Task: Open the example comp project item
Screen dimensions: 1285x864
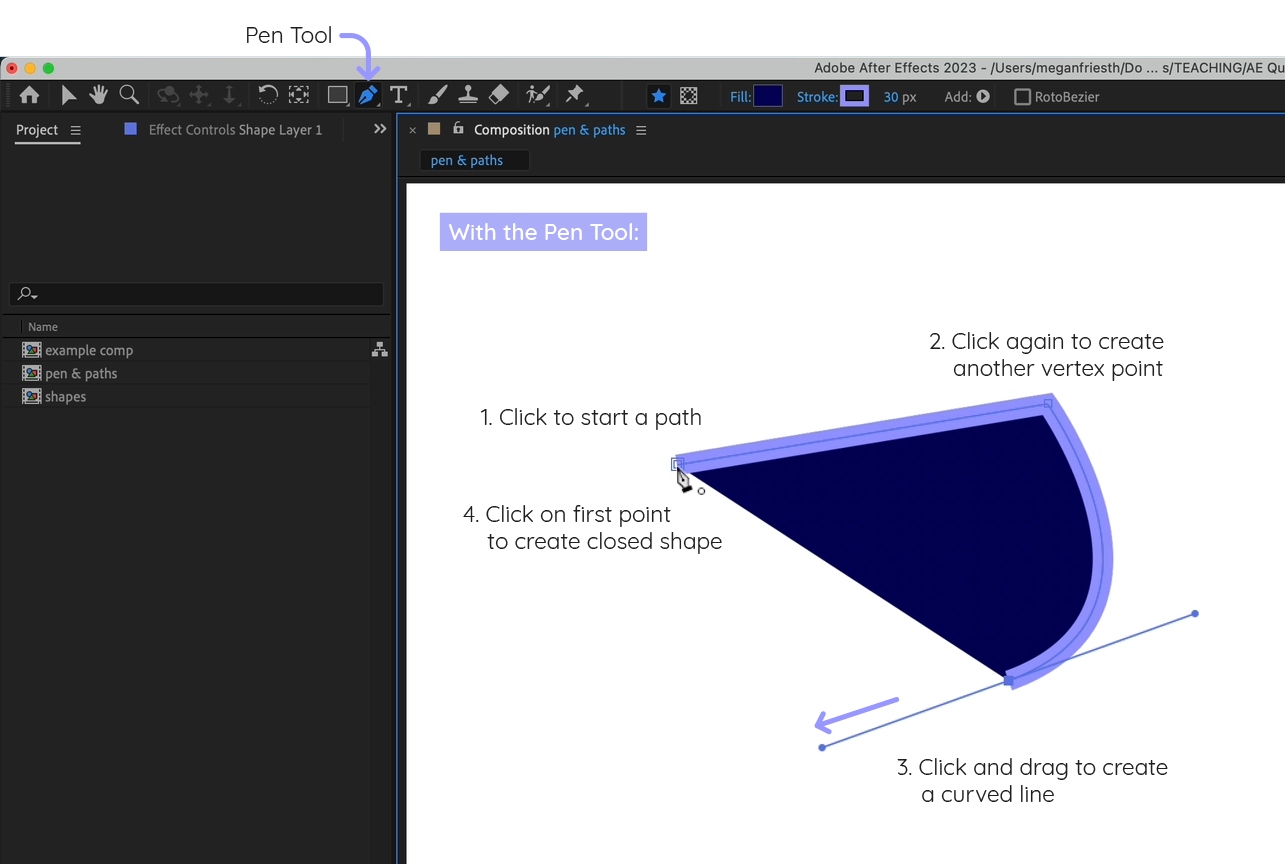Action: (x=89, y=350)
